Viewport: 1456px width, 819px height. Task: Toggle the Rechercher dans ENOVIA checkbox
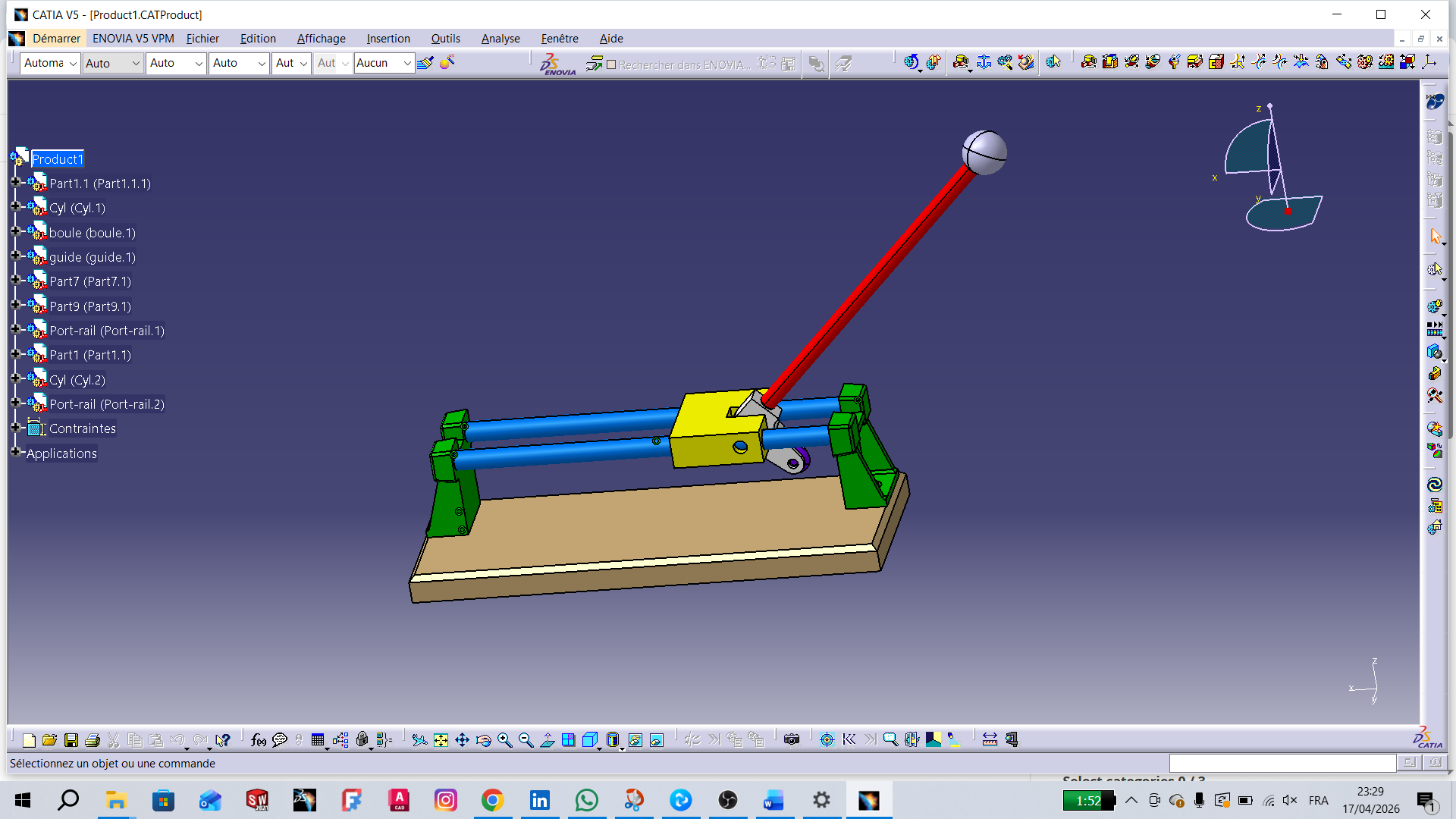pos(611,65)
